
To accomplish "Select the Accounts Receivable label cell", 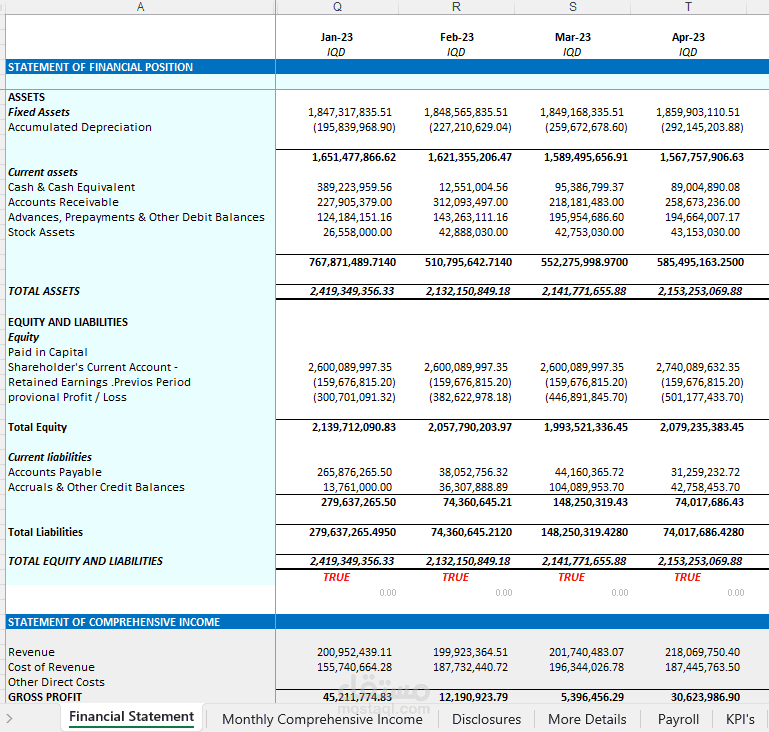I will point(63,202).
